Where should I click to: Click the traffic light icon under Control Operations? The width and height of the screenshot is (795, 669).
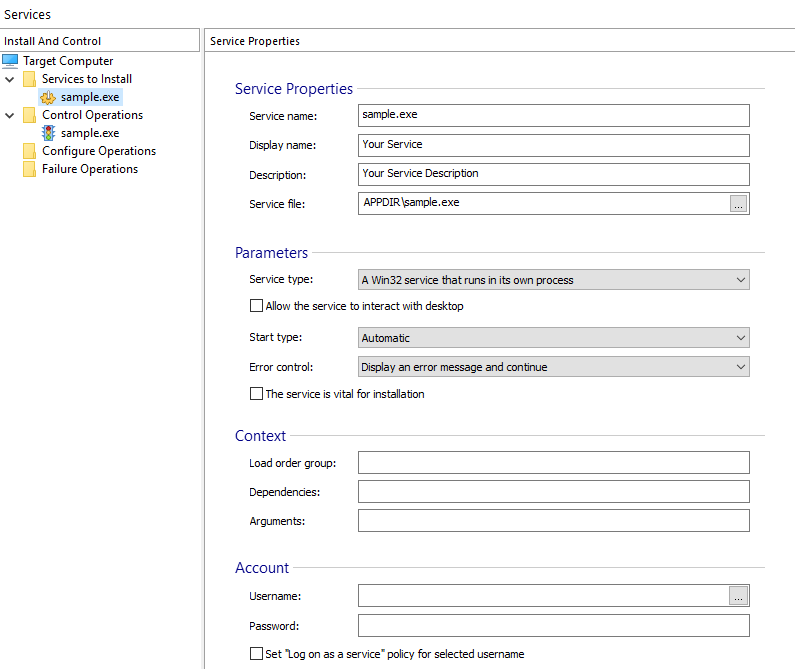pyautogui.click(x=48, y=133)
